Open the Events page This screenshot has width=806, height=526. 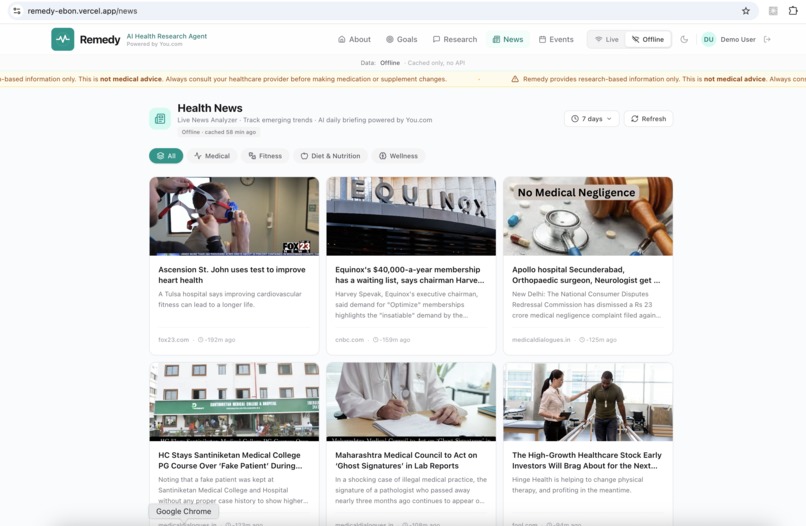556,39
